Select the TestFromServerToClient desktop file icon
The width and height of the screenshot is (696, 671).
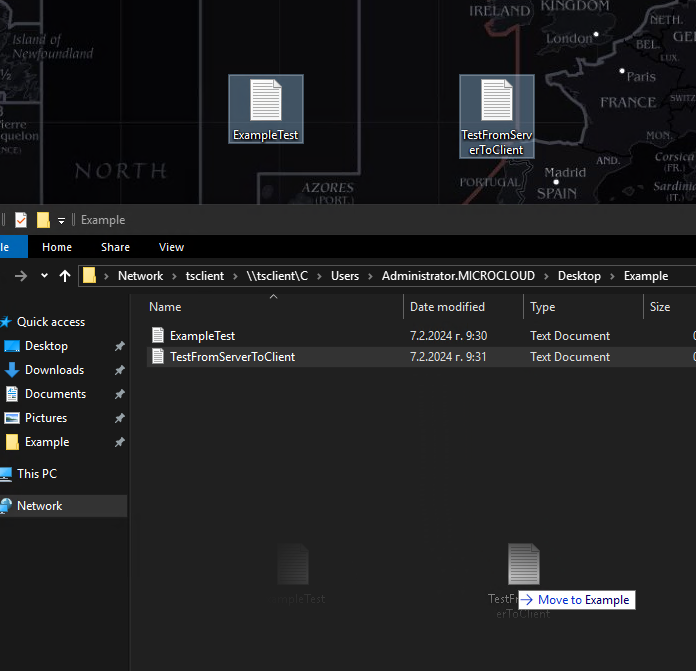[497, 116]
